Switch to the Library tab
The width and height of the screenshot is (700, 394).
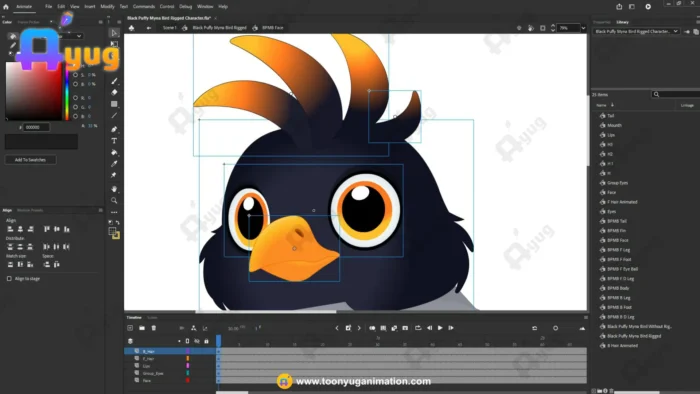tap(622, 22)
